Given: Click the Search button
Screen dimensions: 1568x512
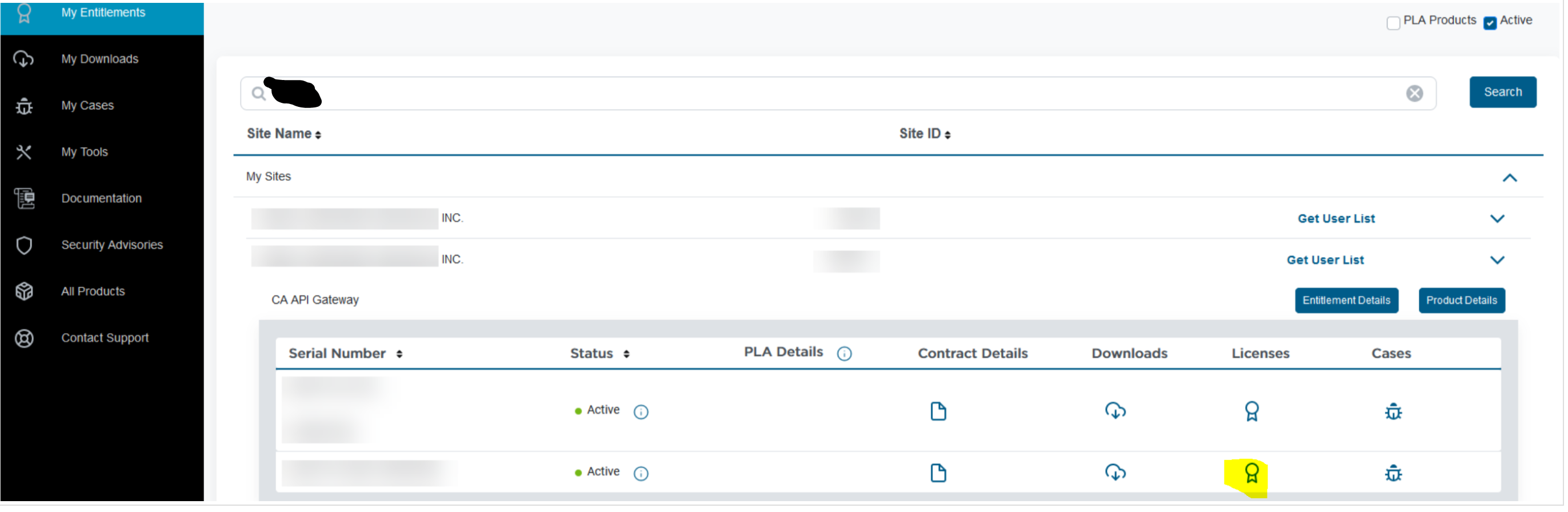Looking at the screenshot, I should pos(1502,92).
